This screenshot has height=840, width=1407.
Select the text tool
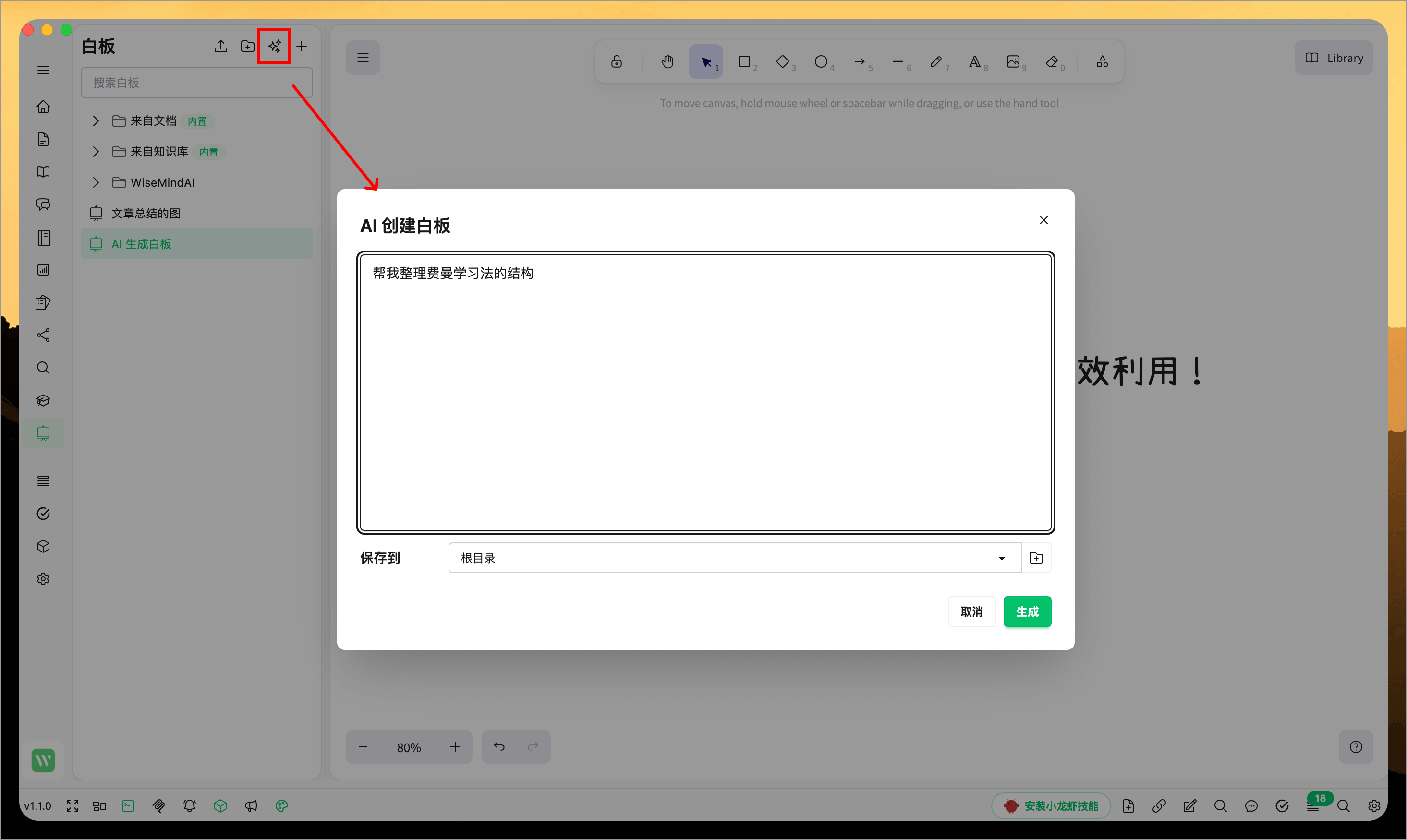point(975,62)
